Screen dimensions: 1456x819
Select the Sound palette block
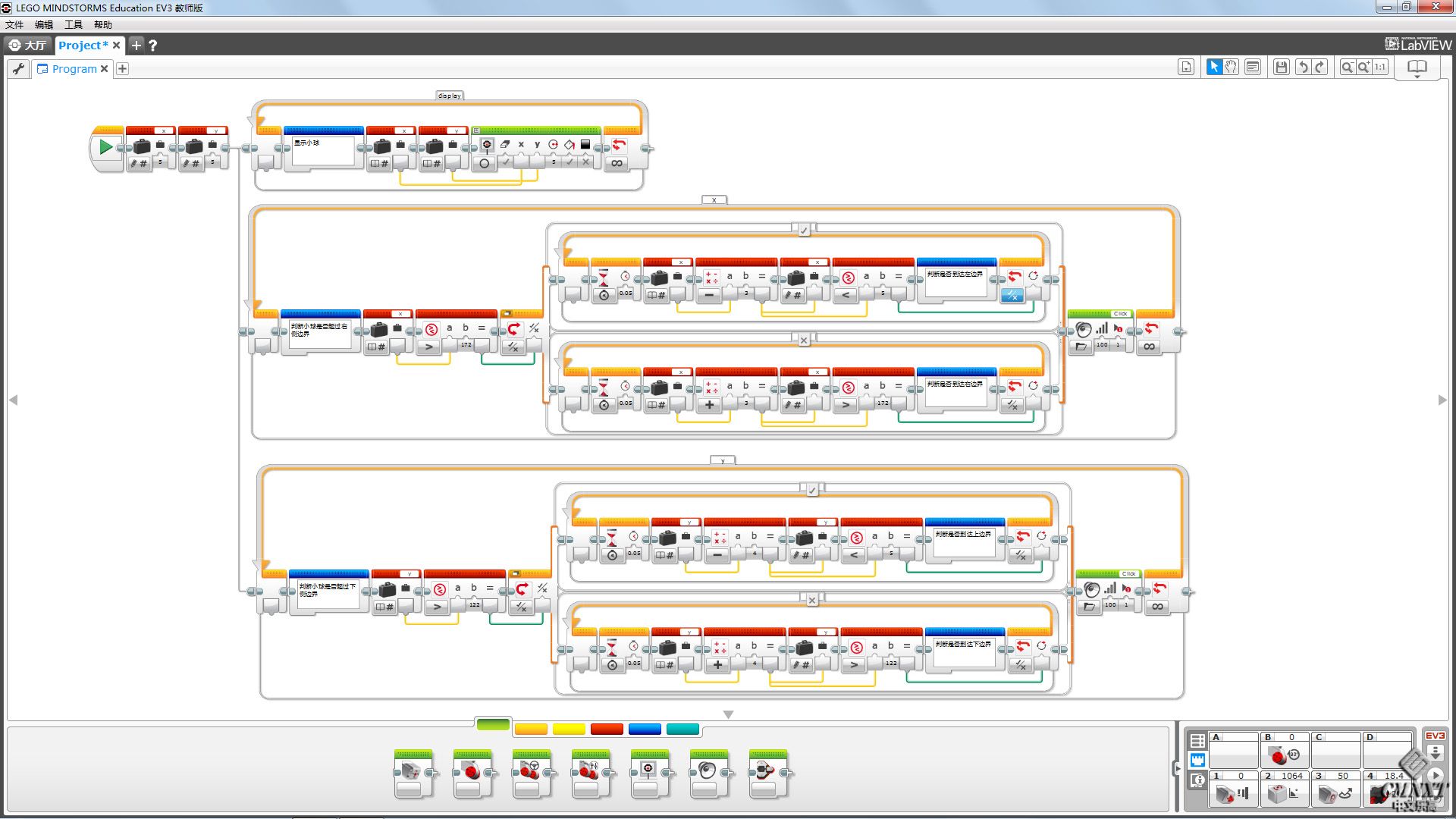coord(709,773)
